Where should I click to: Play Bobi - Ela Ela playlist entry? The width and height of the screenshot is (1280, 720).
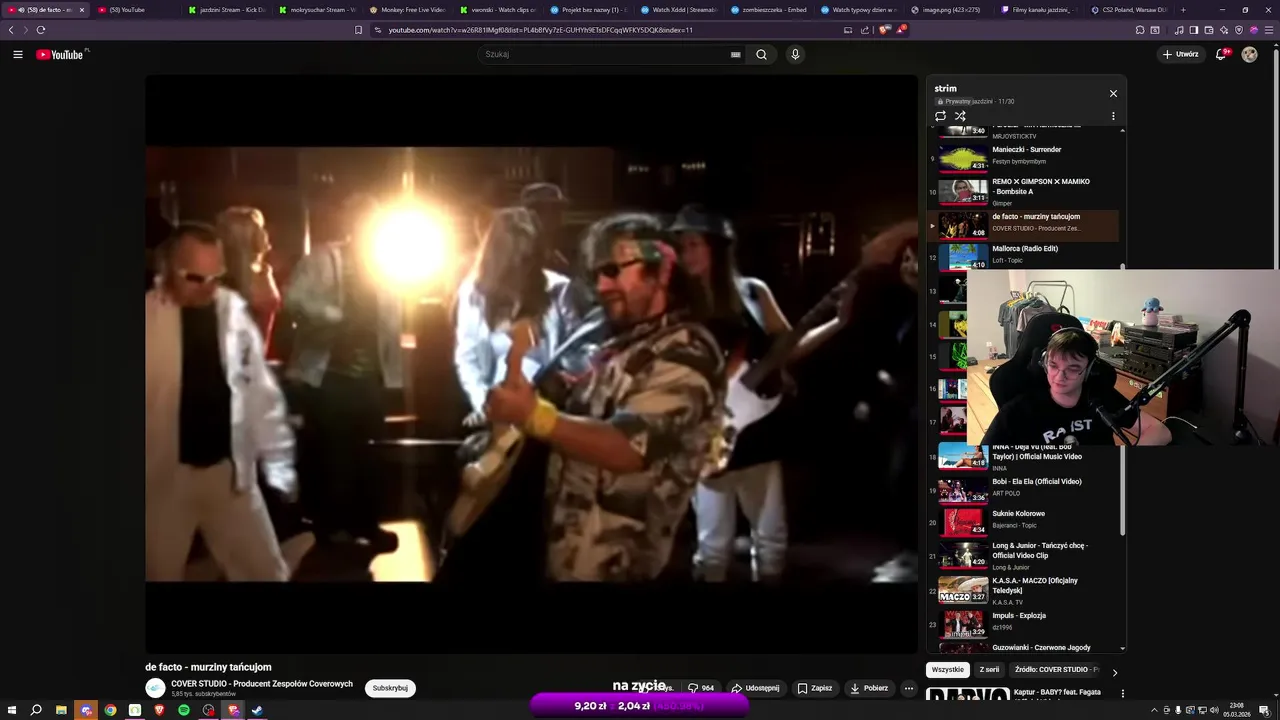pos(1022,489)
